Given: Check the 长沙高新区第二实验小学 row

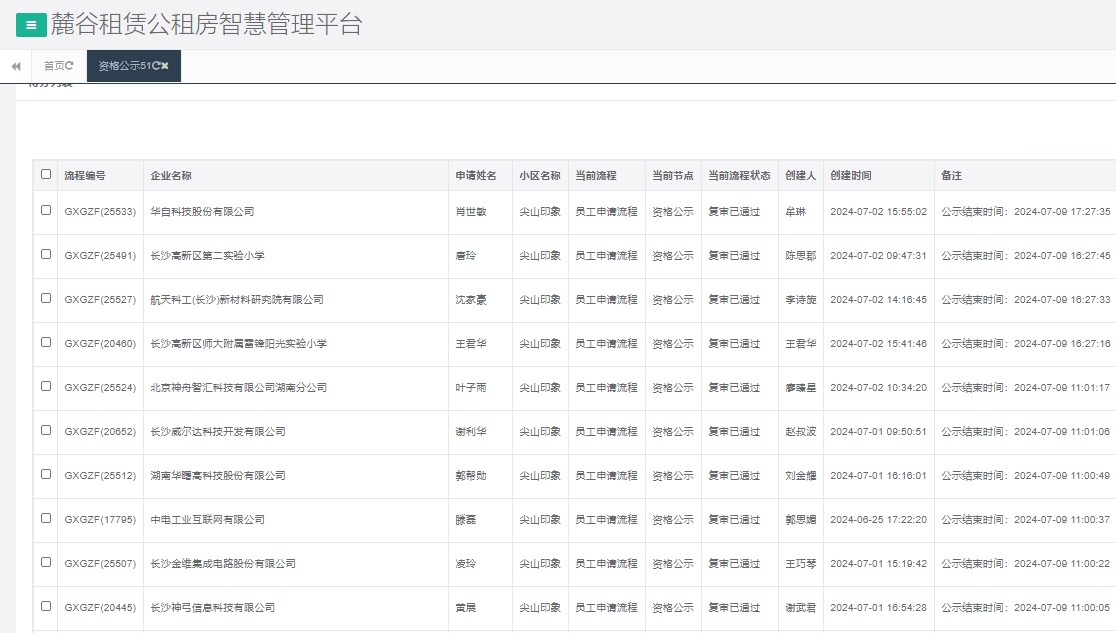Looking at the screenshot, I should click(45, 255).
